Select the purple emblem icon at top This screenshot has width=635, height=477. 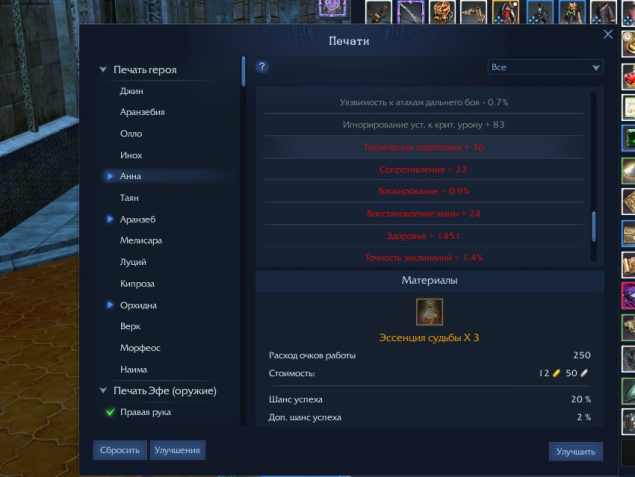tap(333, 8)
